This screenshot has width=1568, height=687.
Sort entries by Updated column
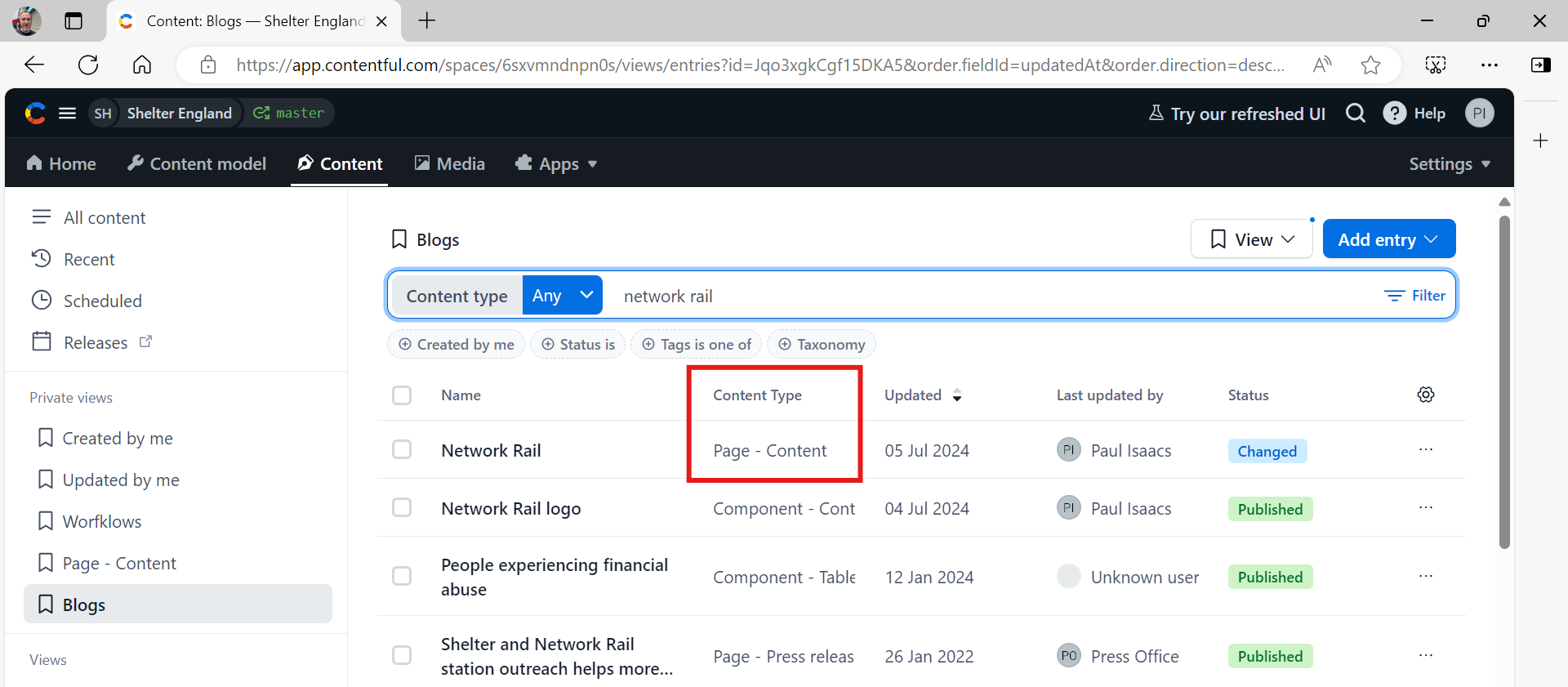pos(923,395)
